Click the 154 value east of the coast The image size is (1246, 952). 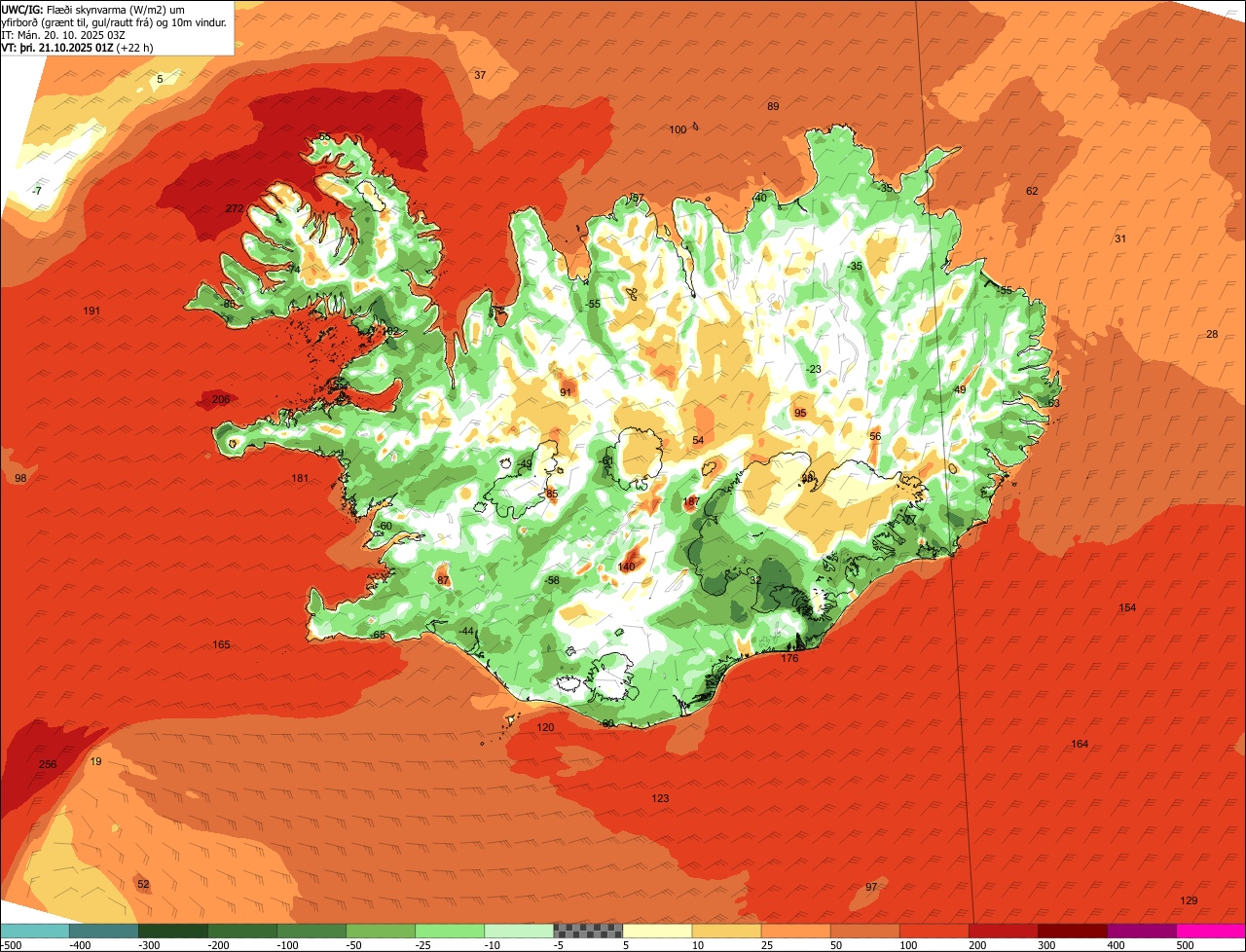tap(1127, 607)
